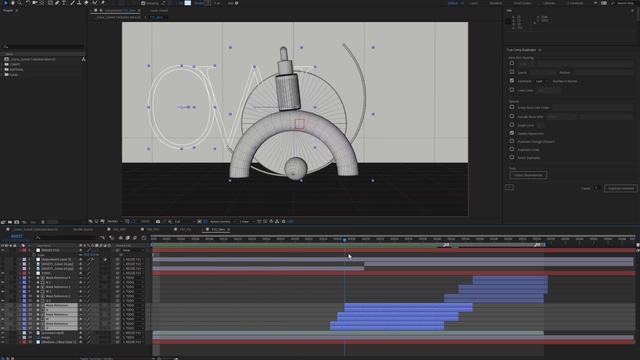Create new folder in Project panel
Image resolution: width=640 pixels, height=360 pixels.
click(x=10, y=222)
